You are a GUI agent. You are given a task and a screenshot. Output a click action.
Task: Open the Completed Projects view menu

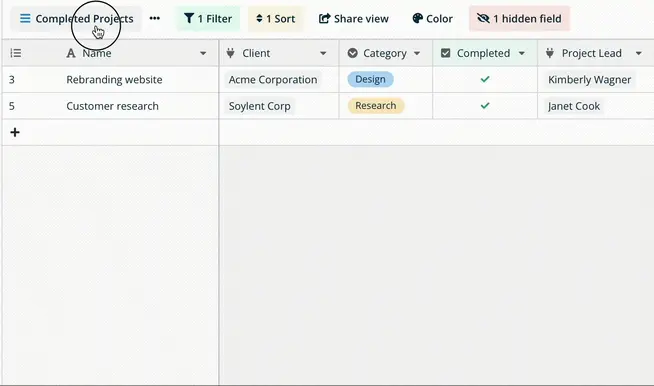(x=76, y=19)
